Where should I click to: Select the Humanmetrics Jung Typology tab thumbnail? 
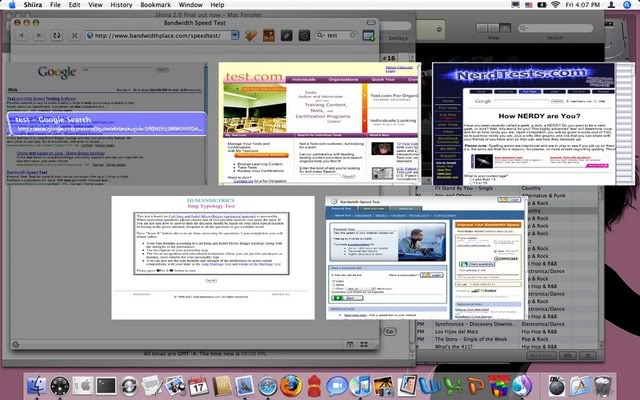pos(213,258)
